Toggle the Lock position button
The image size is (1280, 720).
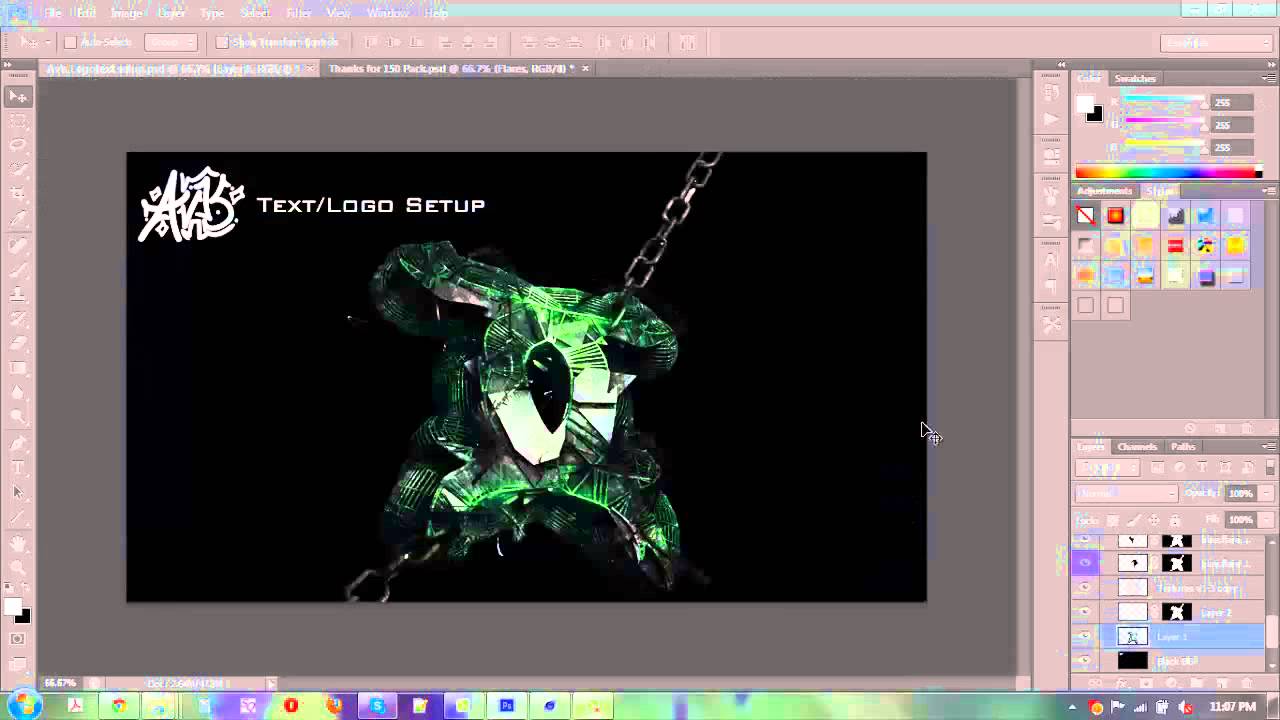pos(1154,520)
